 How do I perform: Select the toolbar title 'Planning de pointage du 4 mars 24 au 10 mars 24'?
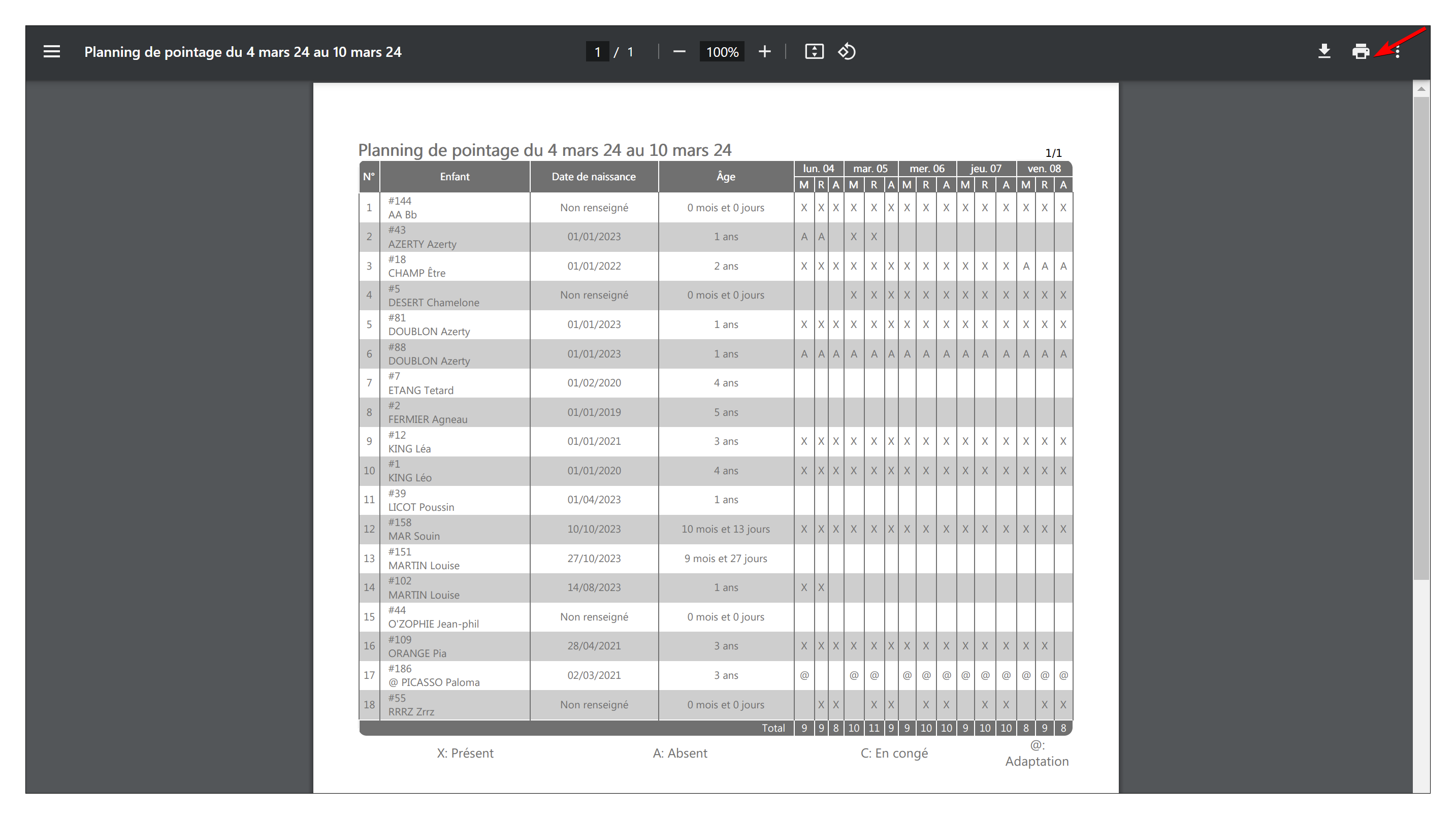243,52
